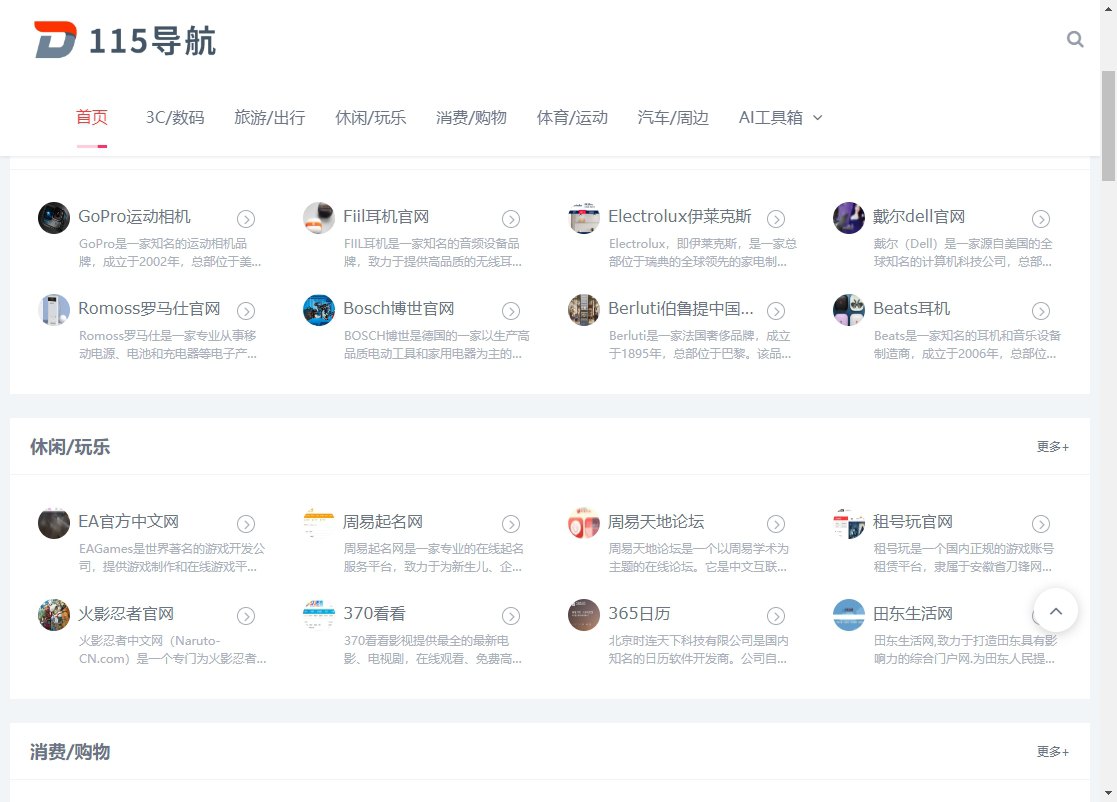Click arrow icon next to 周易起名网
Image resolution: width=1117 pixels, height=802 pixels.
(x=511, y=524)
